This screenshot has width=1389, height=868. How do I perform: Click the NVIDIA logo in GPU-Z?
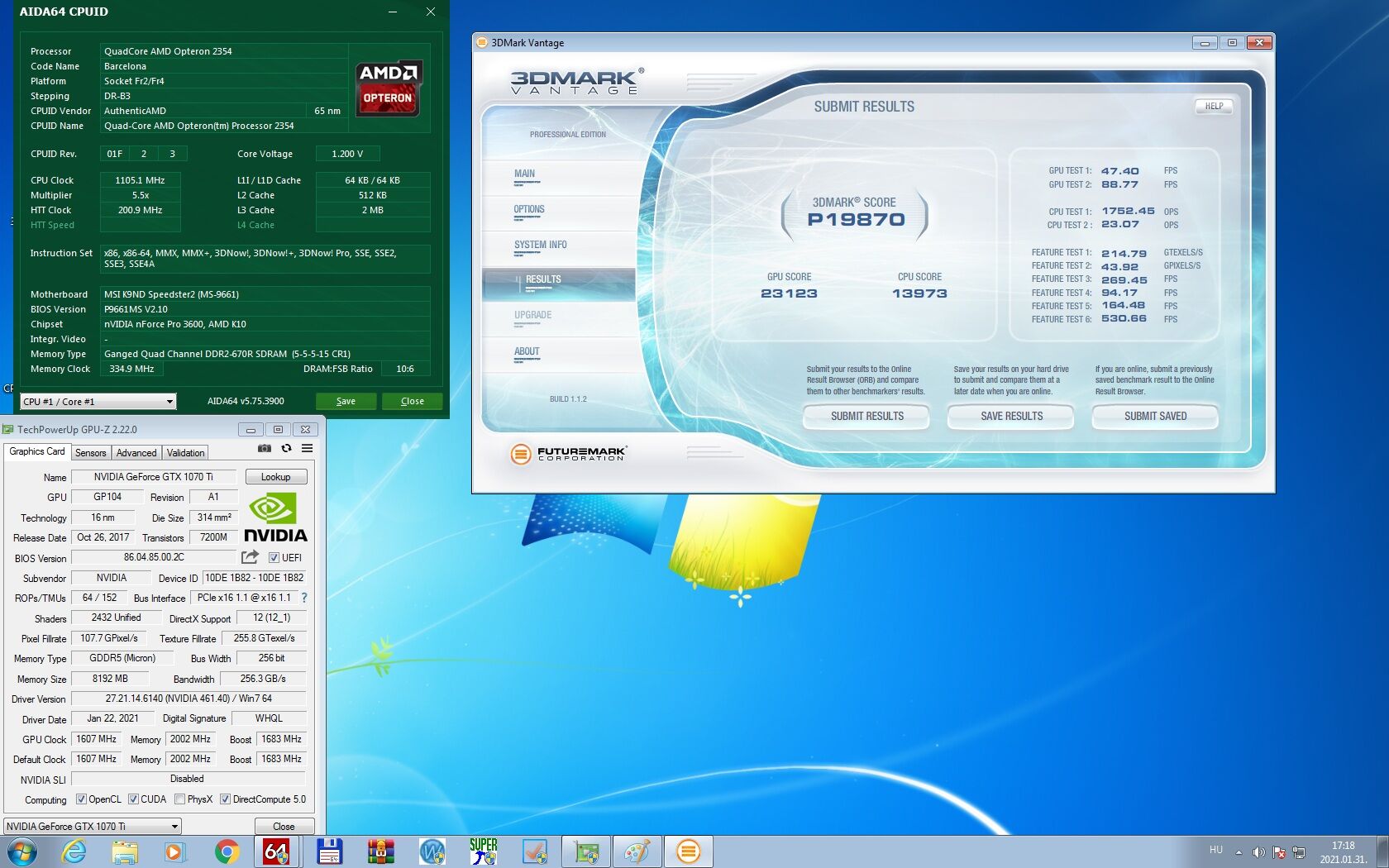pos(275,517)
